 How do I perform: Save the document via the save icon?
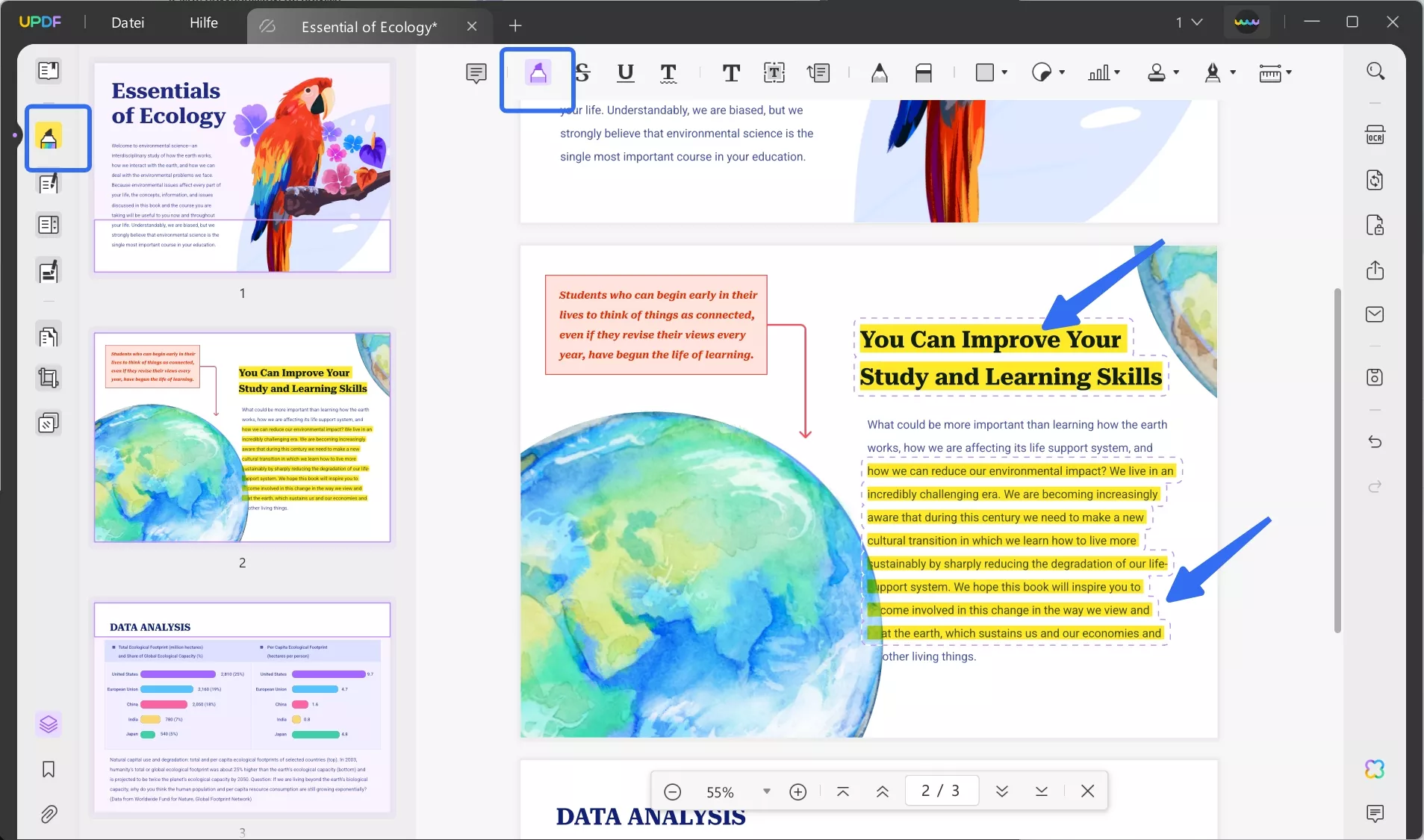tap(1375, 379)
